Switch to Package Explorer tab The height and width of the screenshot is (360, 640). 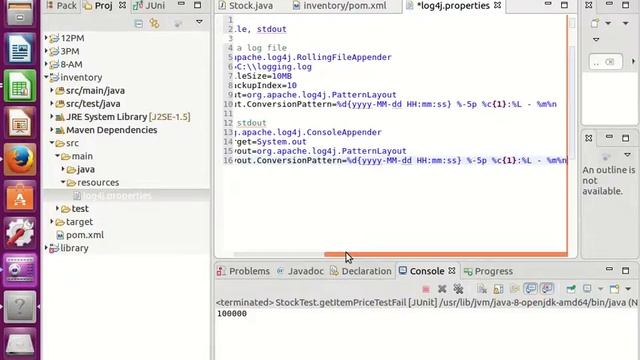click(61, 6)
